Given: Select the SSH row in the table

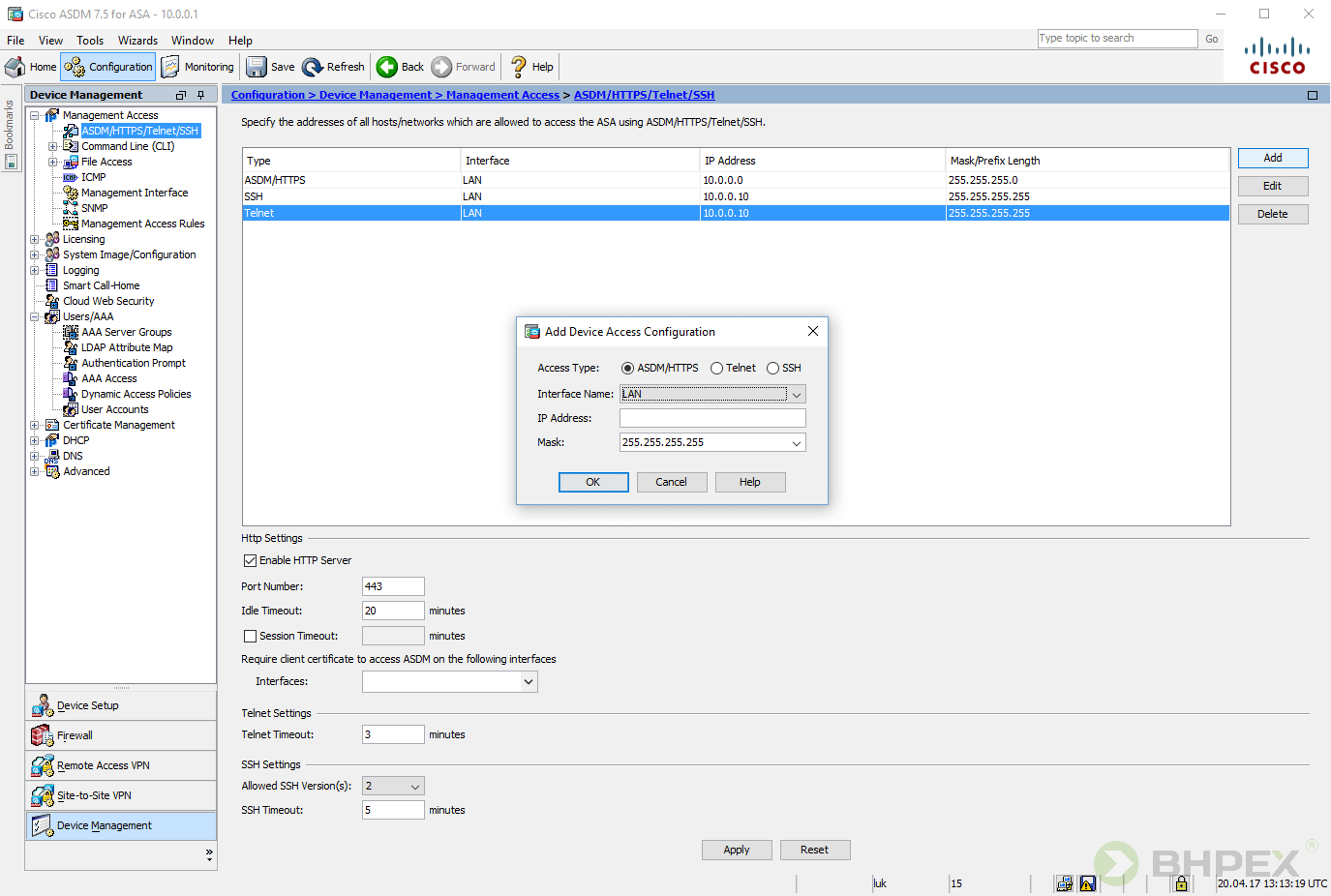Looking at the screenshot, I should click(x=736, y=196).
